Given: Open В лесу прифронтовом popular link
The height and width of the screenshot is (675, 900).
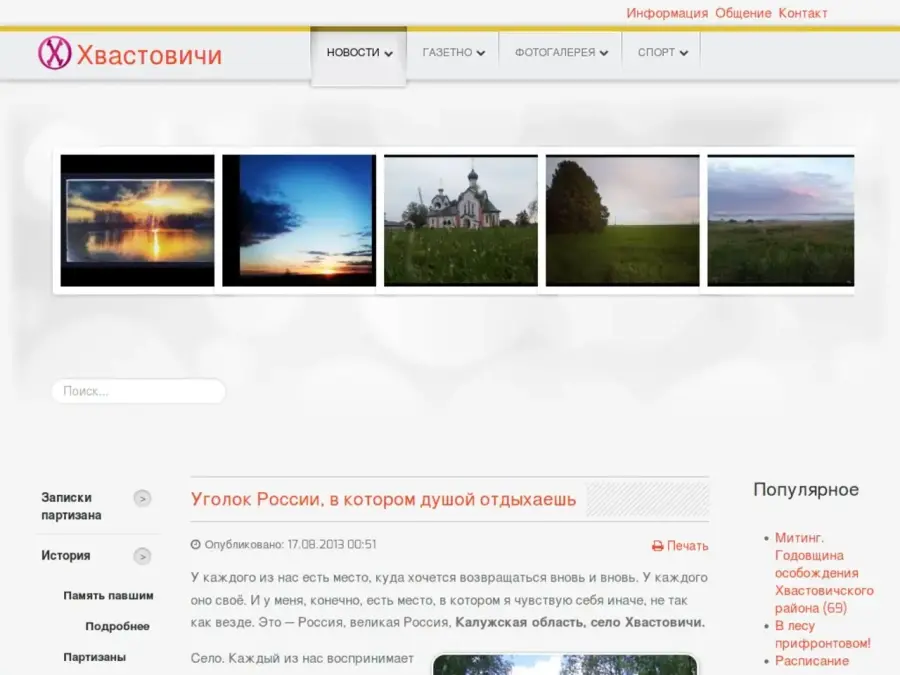Looking at the screenshot, I should tap(823, 634).
